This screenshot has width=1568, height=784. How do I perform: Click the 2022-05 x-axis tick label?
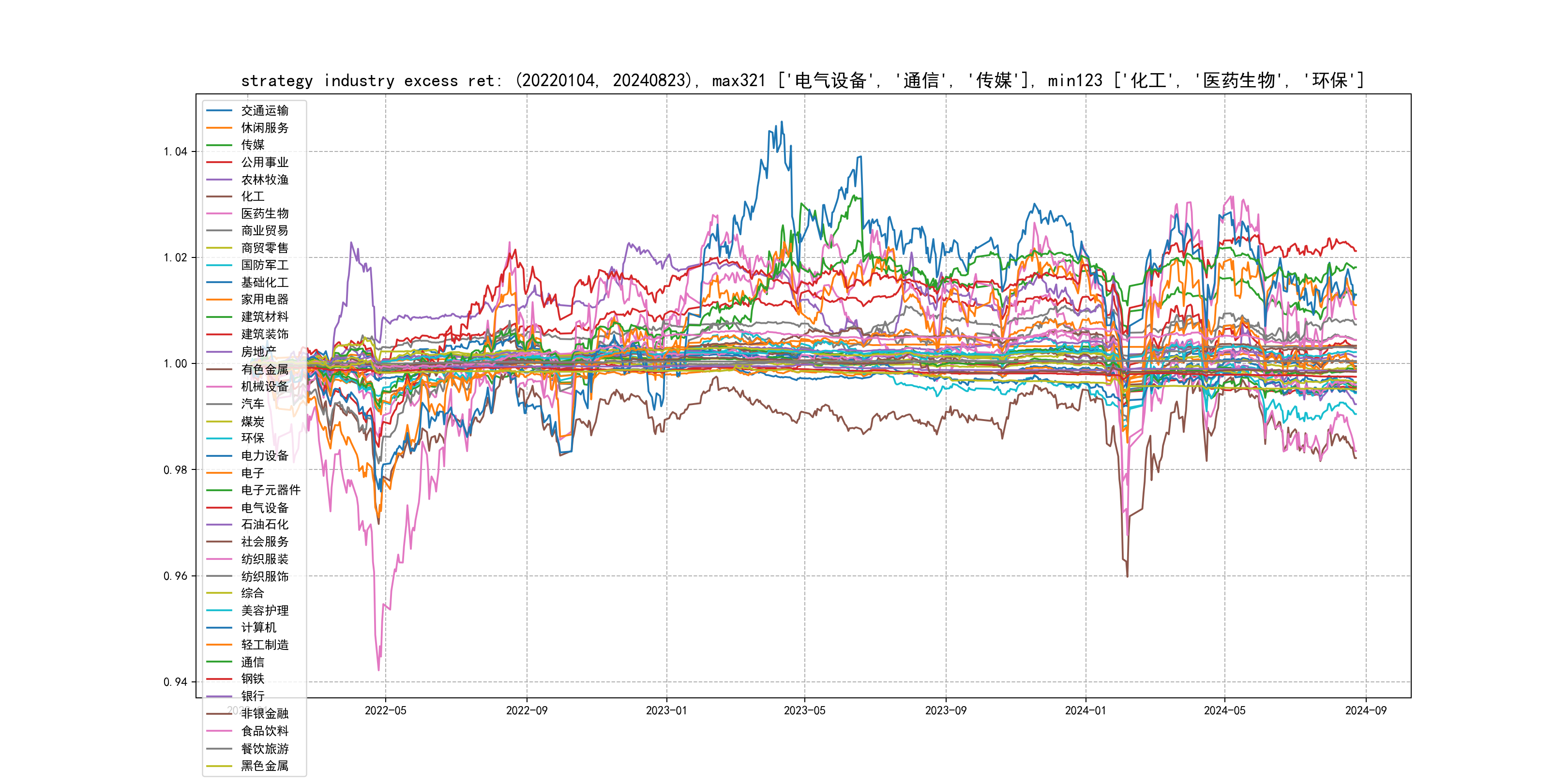385,710
